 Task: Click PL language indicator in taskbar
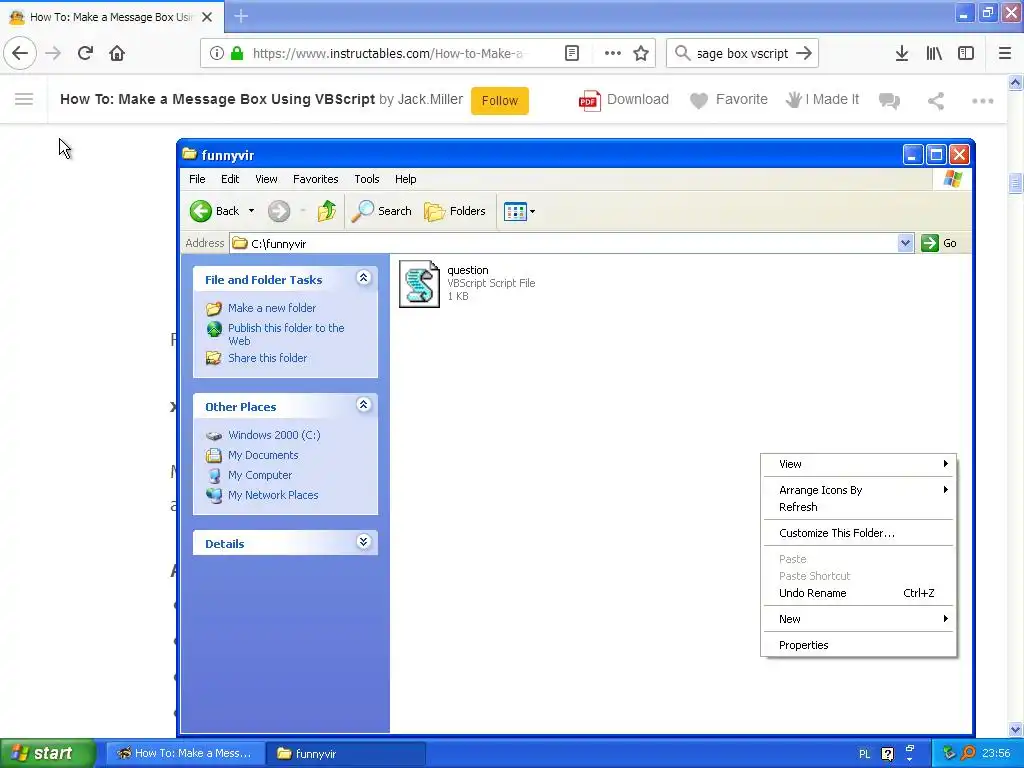tap(865, 754)
